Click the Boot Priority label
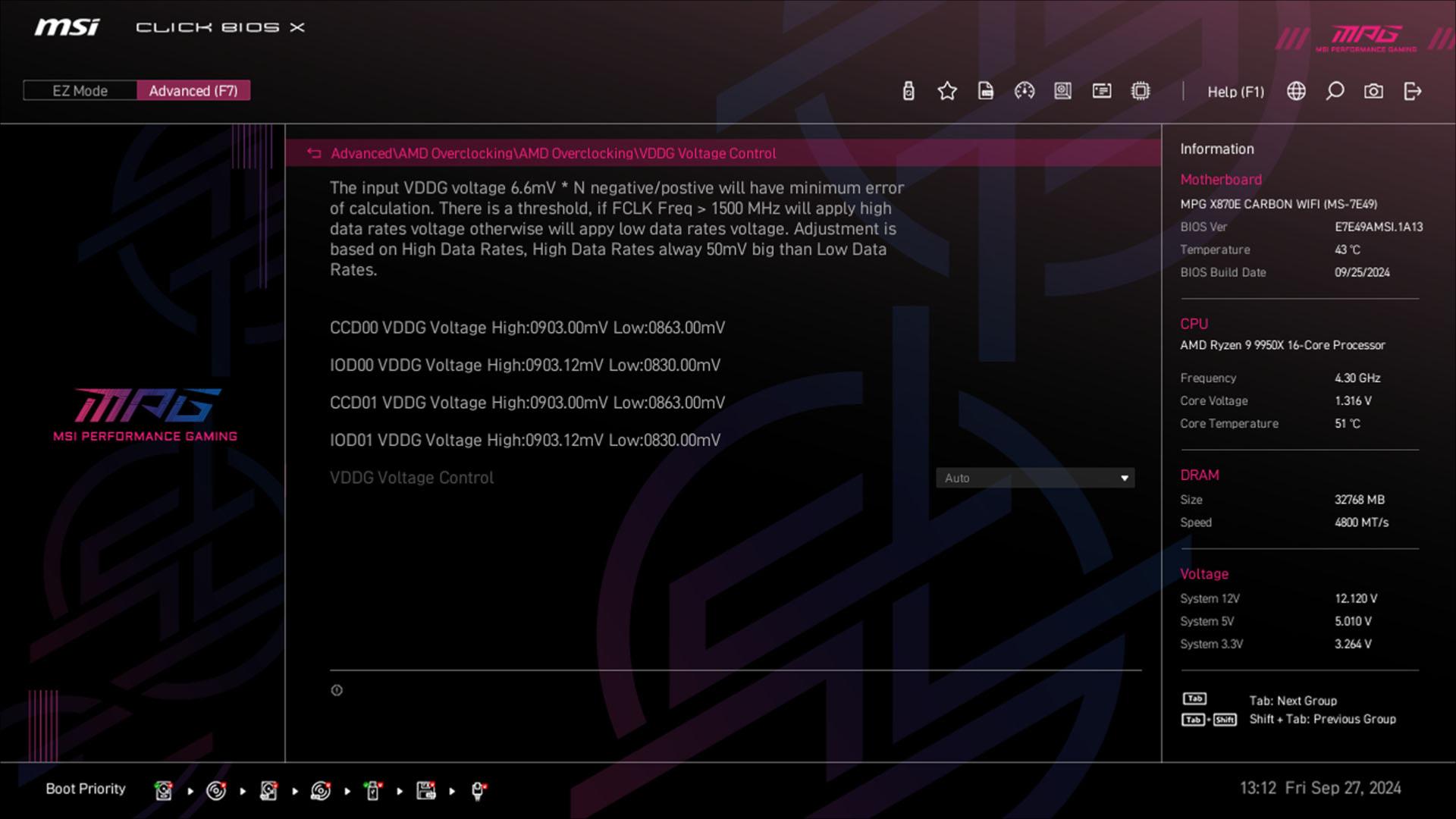 (86, 789)
